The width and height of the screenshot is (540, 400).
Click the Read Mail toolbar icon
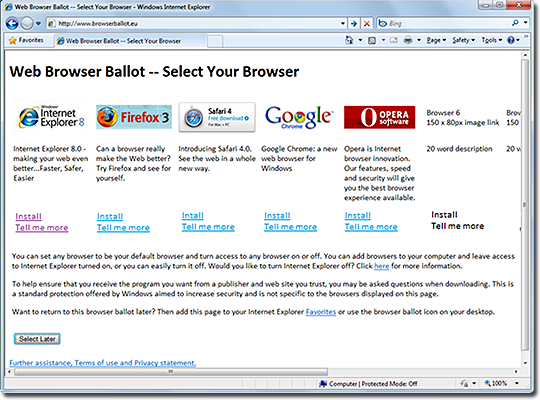coord(394,41)
